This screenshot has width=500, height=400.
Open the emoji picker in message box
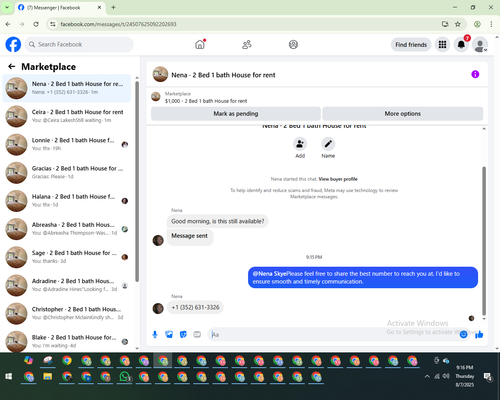[463, 334]
